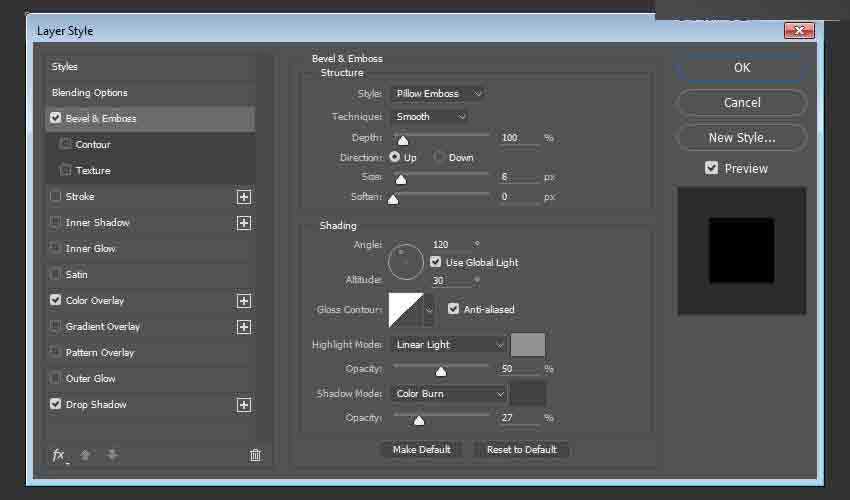Add another Inner Shadow with plus icon

(x=243, y=223)
